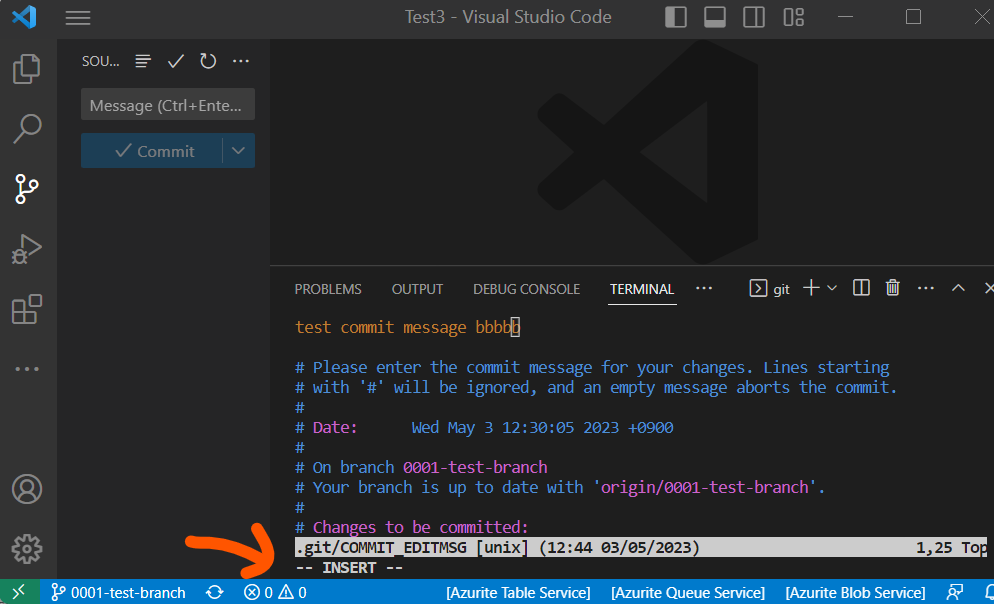
Task: Switch to the PROBLEMS tab
Action: (328, 289)
